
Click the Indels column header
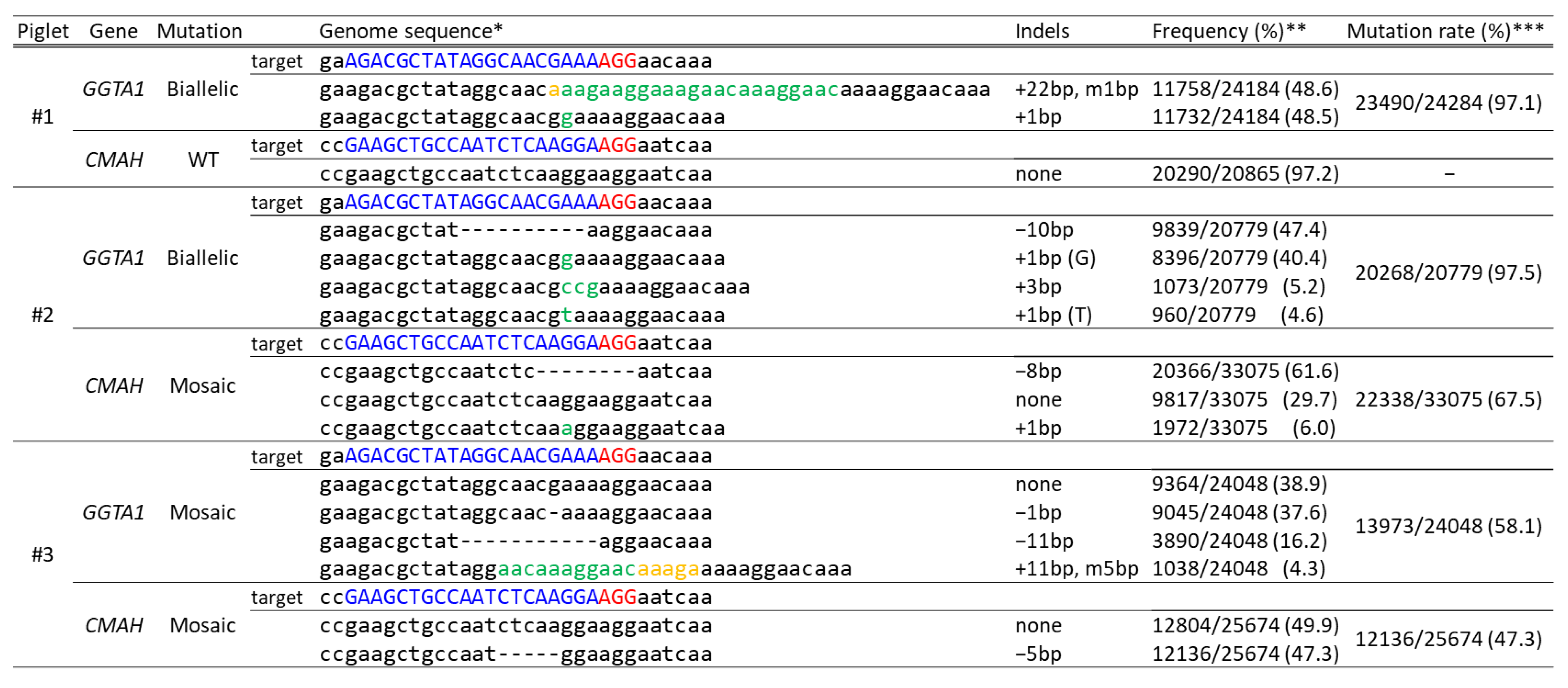click(x=1042, y=31)
